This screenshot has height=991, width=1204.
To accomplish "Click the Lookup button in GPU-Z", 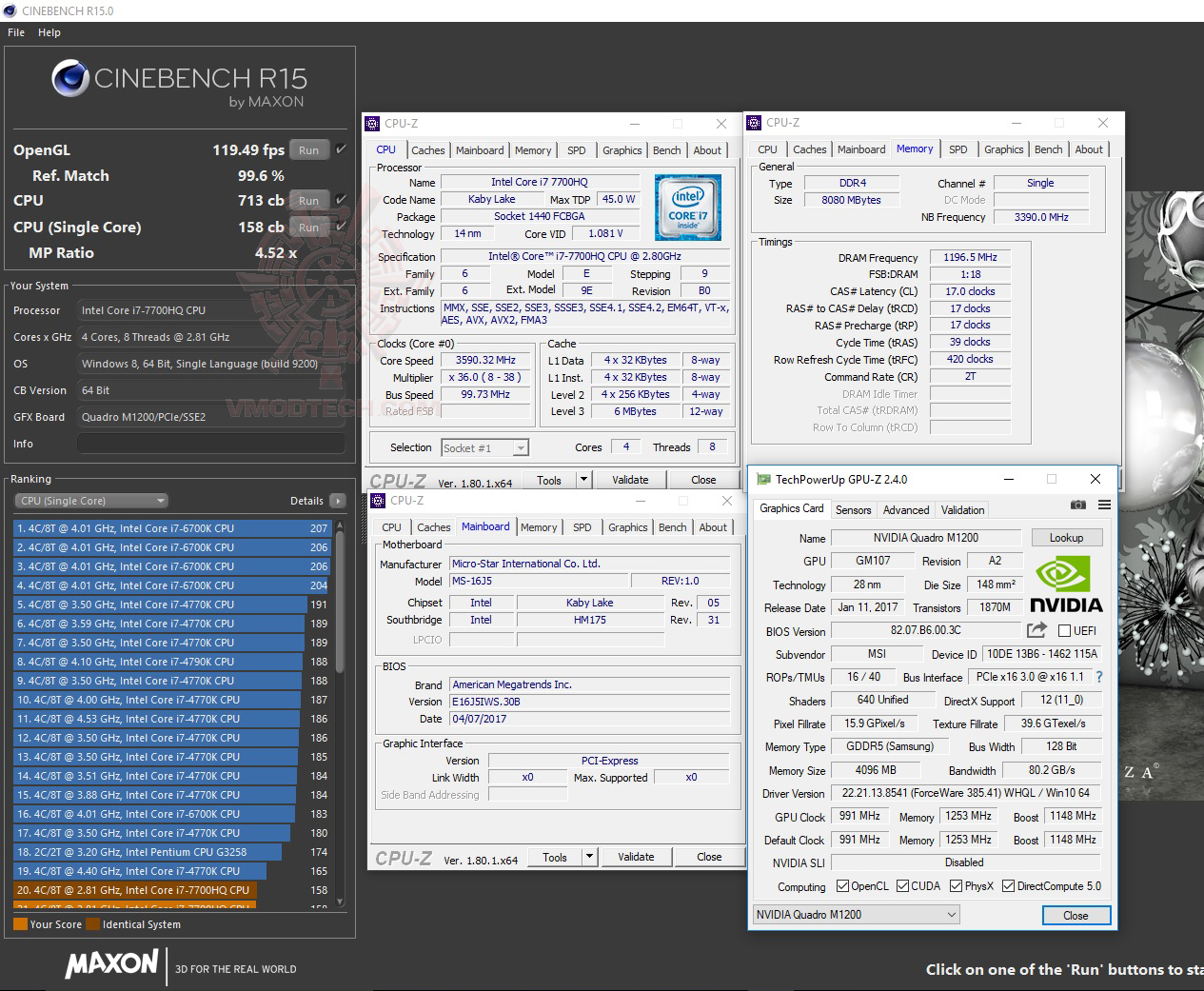I will point(1066,537).
